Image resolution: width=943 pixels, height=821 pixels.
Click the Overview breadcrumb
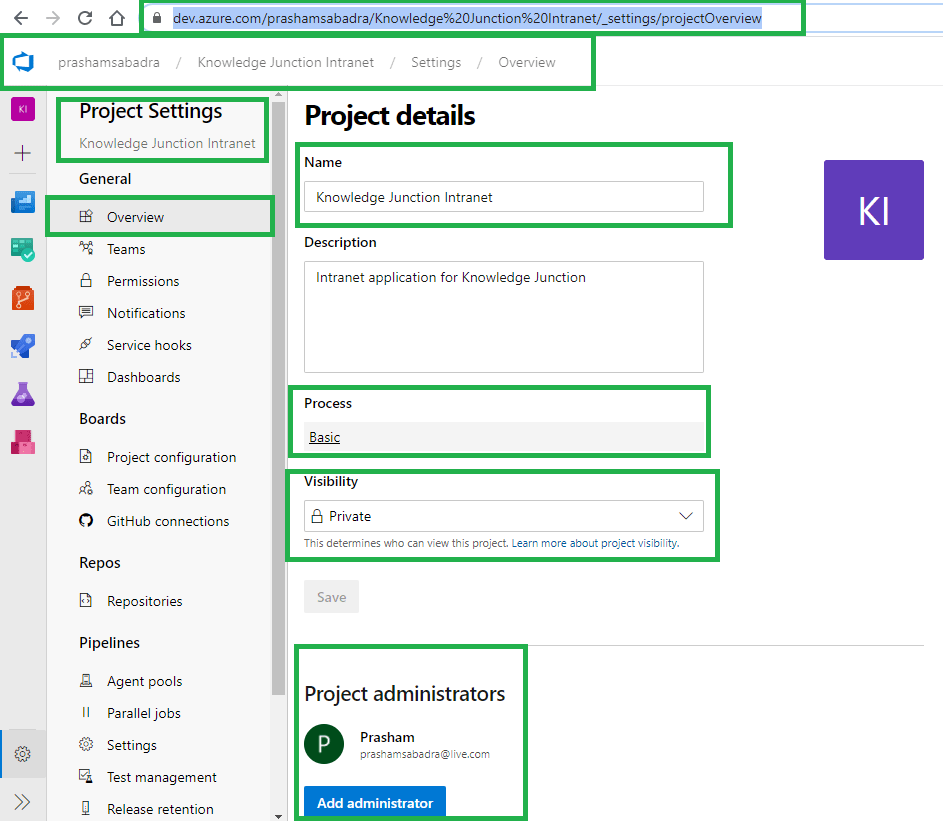coord(527,63)
